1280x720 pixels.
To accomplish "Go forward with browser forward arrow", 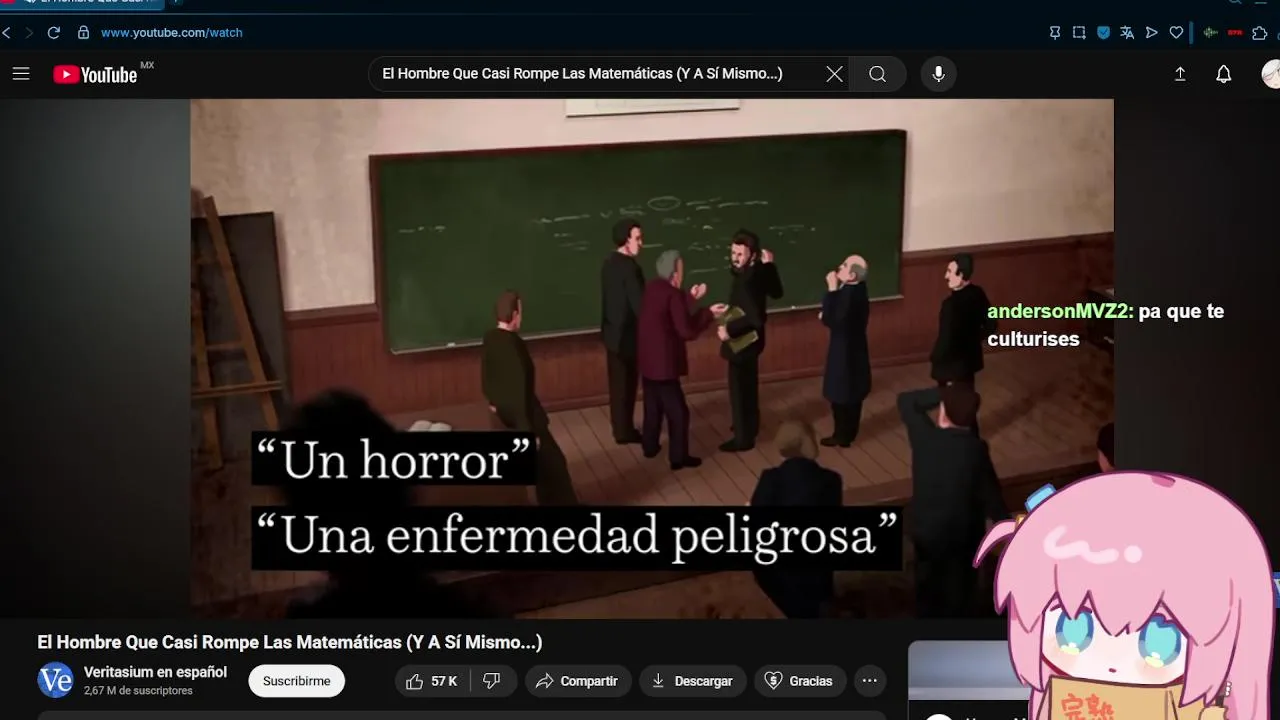I will point(29,33).
